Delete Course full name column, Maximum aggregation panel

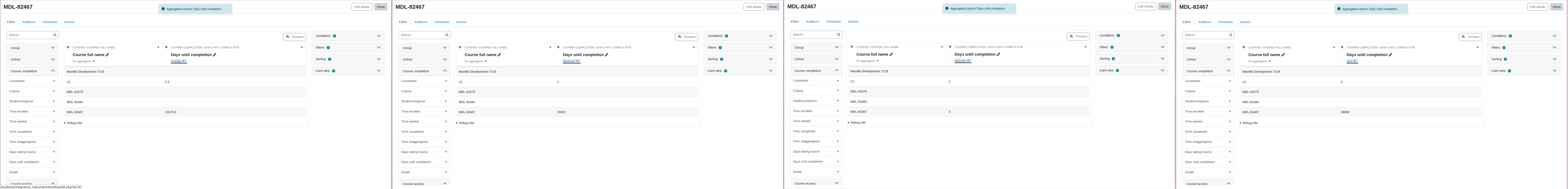[550, 47]
